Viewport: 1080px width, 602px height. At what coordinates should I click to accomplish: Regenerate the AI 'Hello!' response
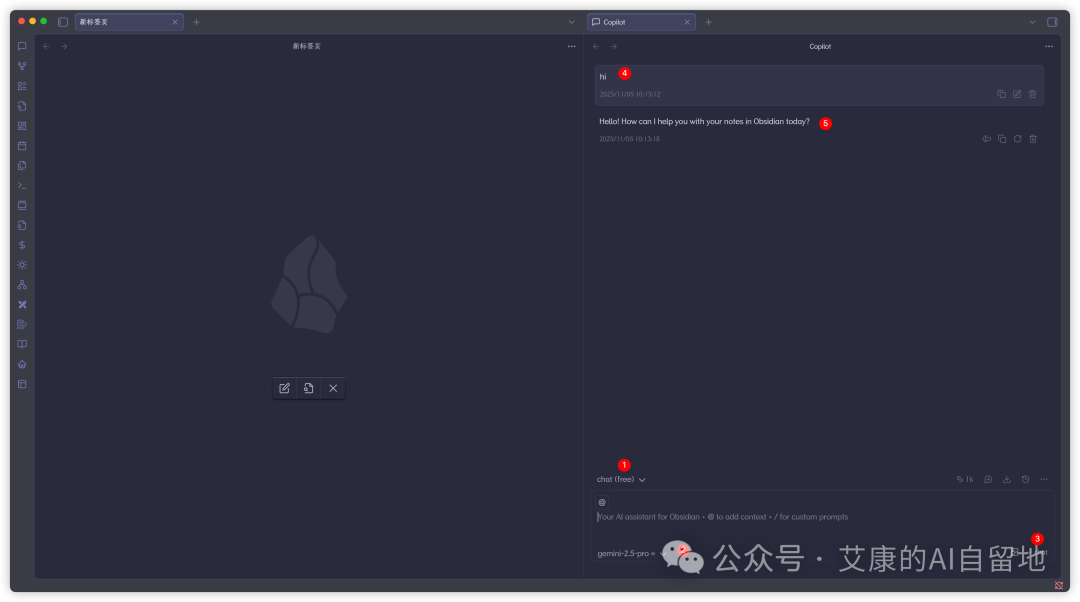click(x=1017, y=139)
